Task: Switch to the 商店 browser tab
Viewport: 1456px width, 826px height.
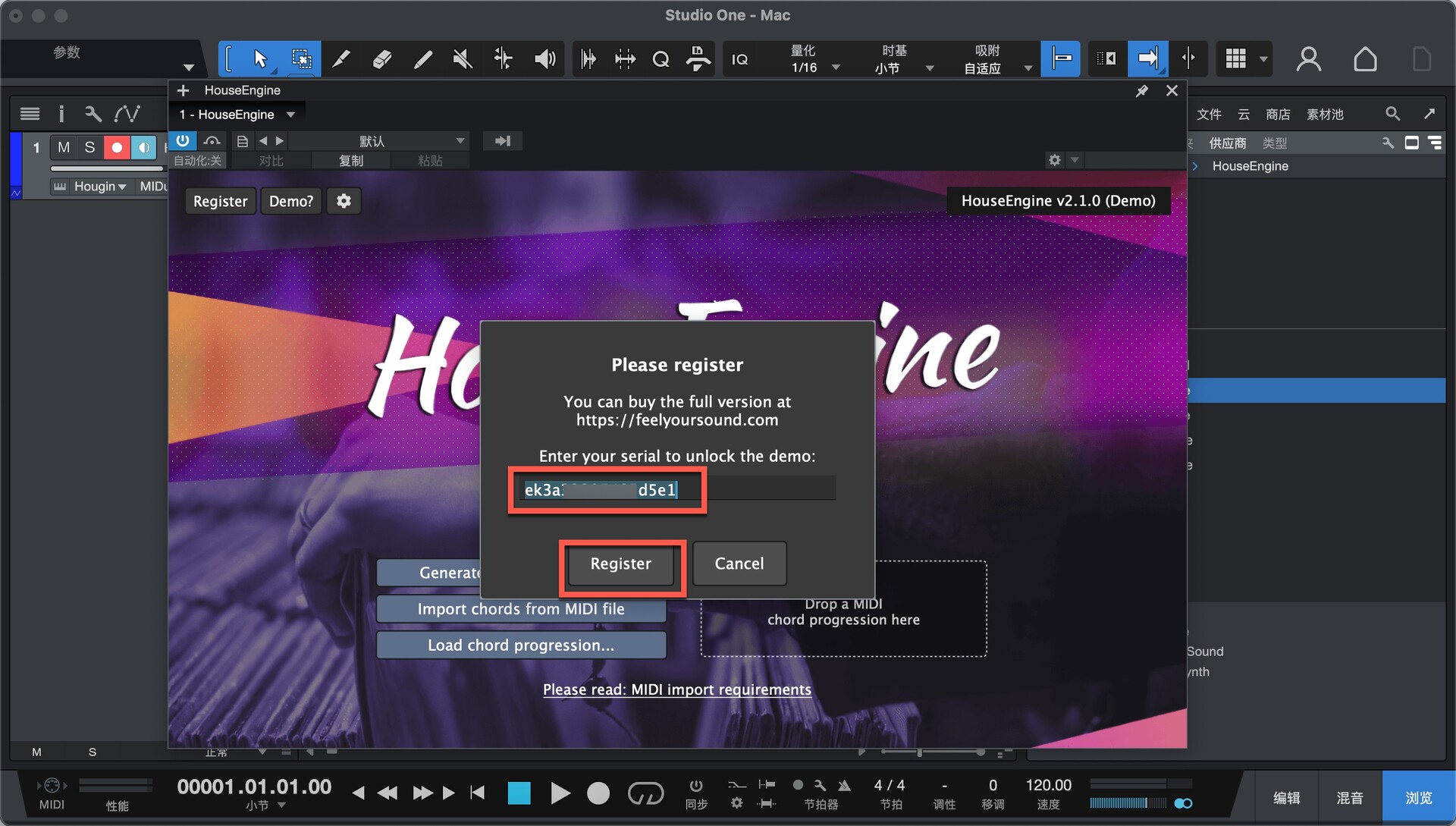Action: pyautogui.click(x=1278, y=115)
